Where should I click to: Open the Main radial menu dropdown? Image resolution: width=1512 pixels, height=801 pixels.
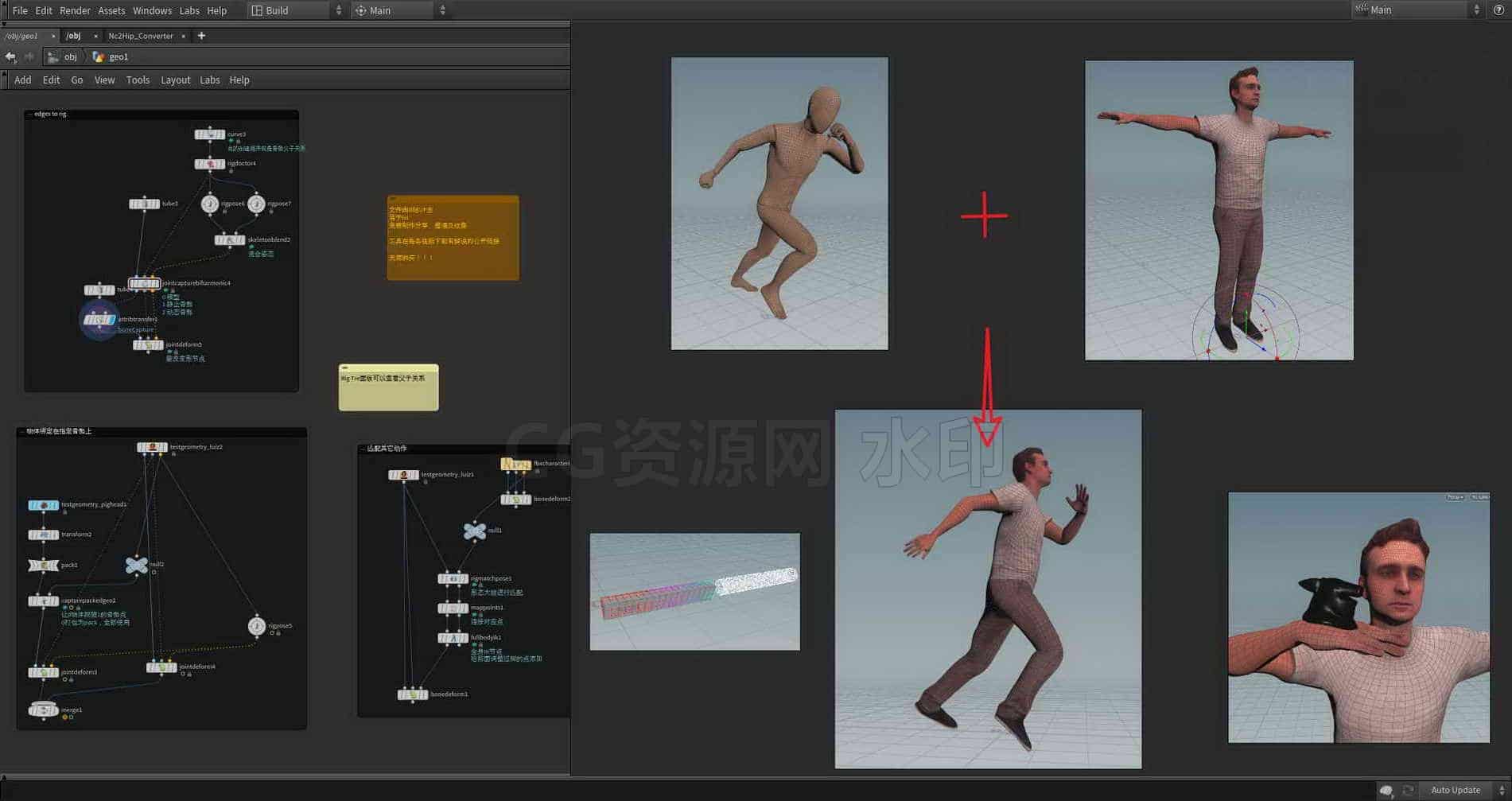pos(400,10)
